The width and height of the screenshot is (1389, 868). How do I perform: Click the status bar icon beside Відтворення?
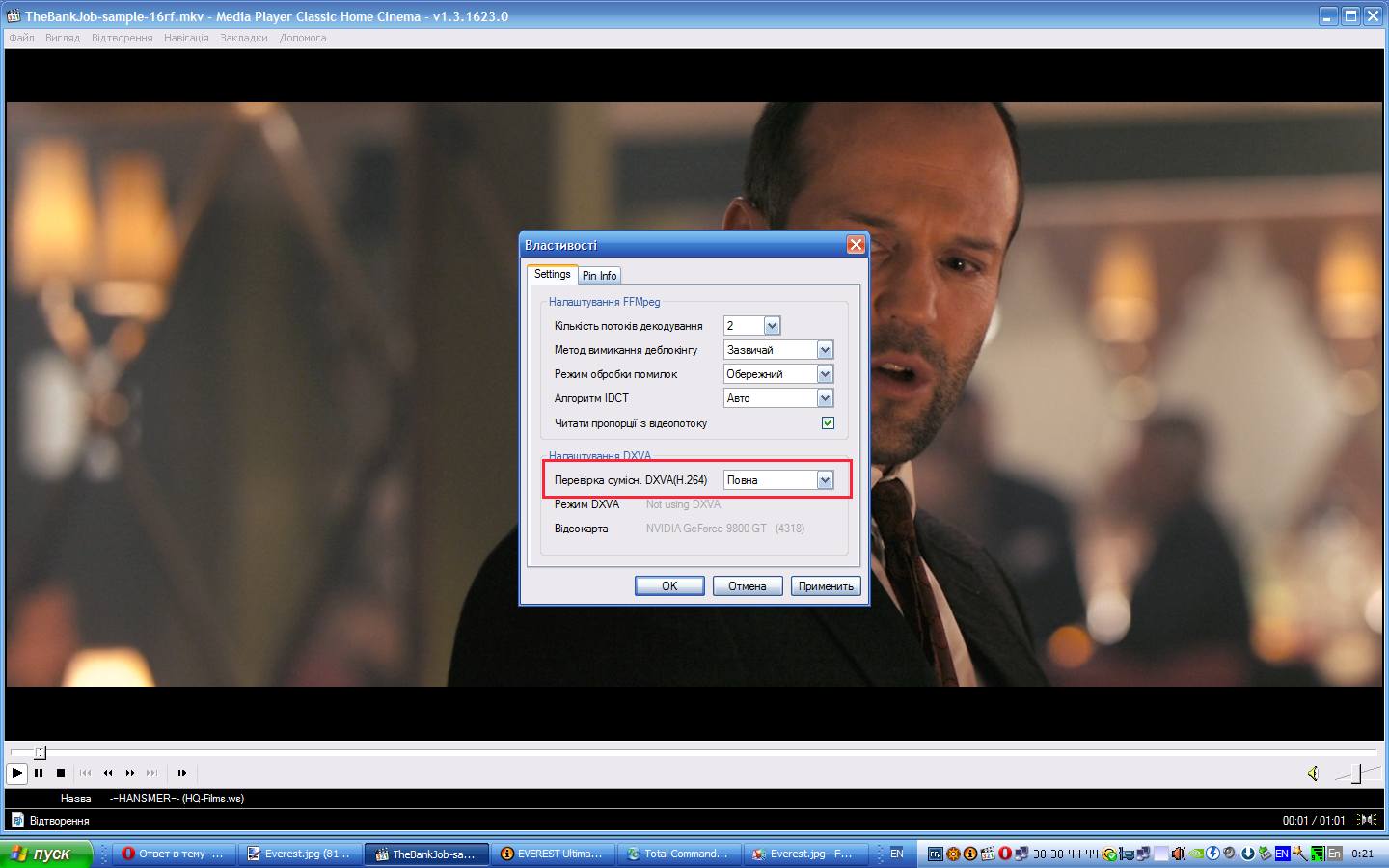pyautogui.click(x=16, y=821)
